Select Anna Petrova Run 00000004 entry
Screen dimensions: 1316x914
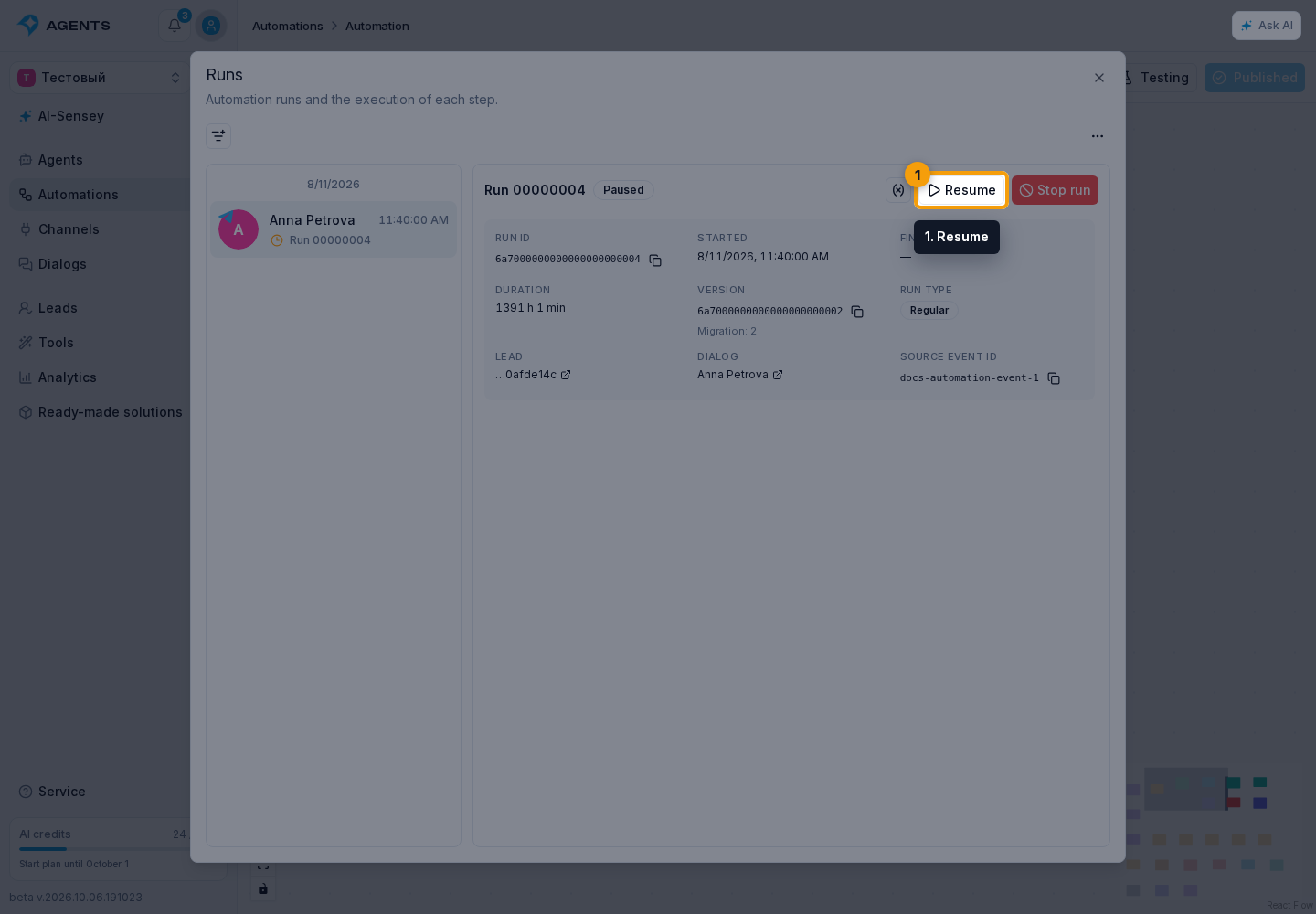coord(334,229)
